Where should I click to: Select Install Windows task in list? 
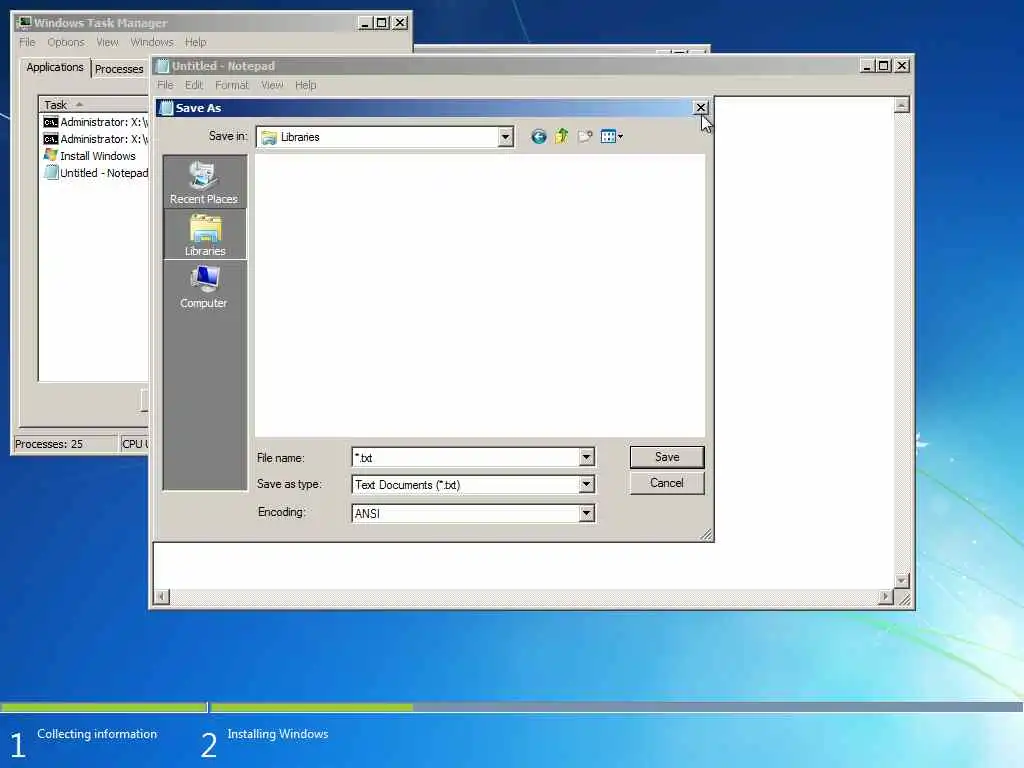click(90, 156)
